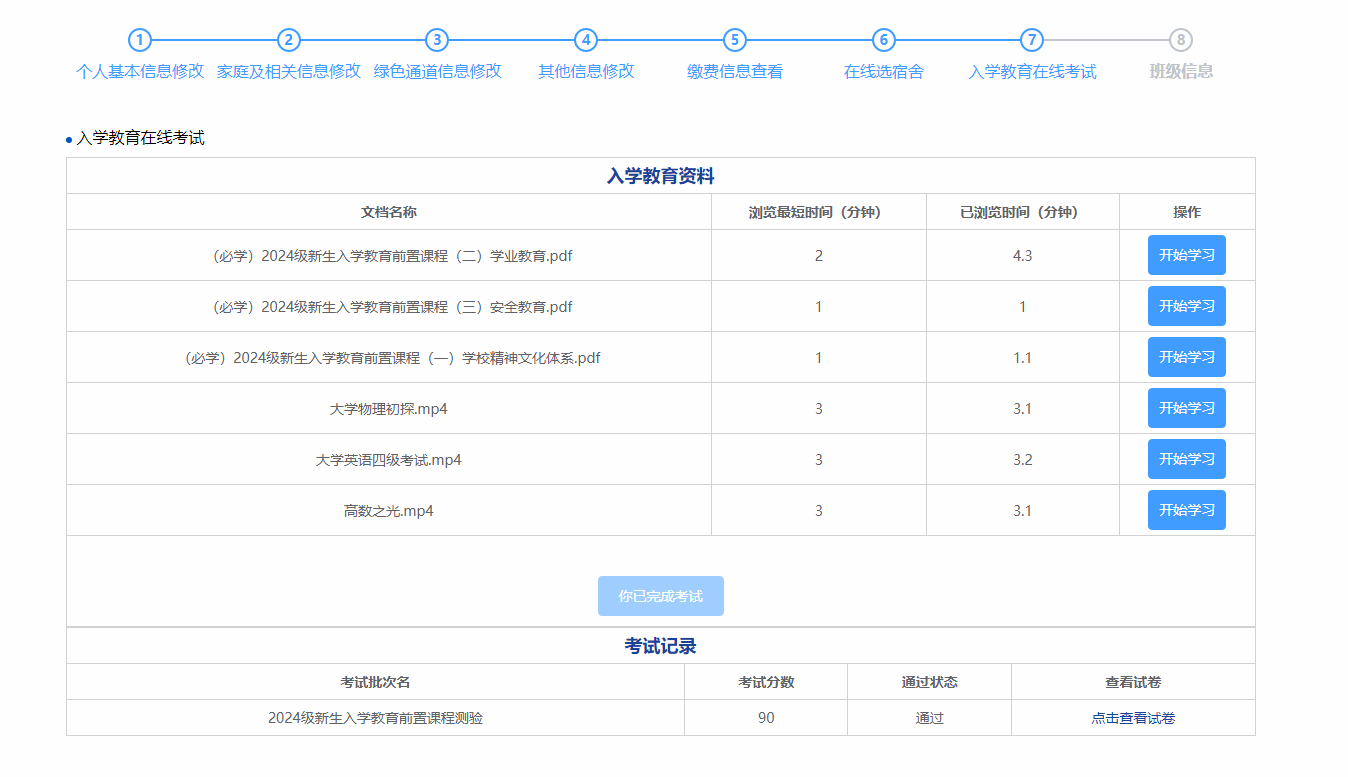Screen dimensions: 1348x777
Task: Click the 你已完成考试 button
Action: [660, 596]
